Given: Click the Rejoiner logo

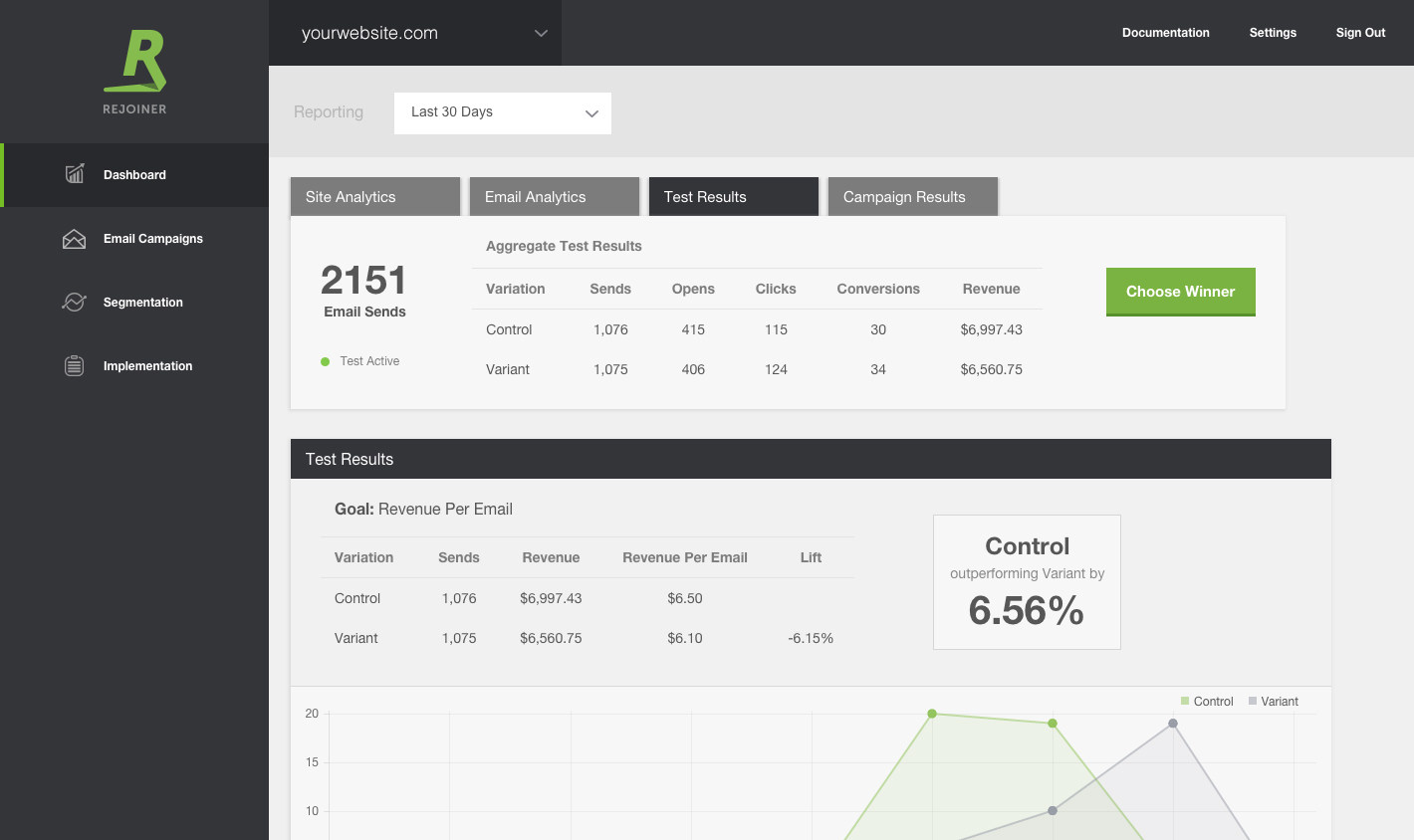Looking at the screenshot, I should click(x=134, y=72).
